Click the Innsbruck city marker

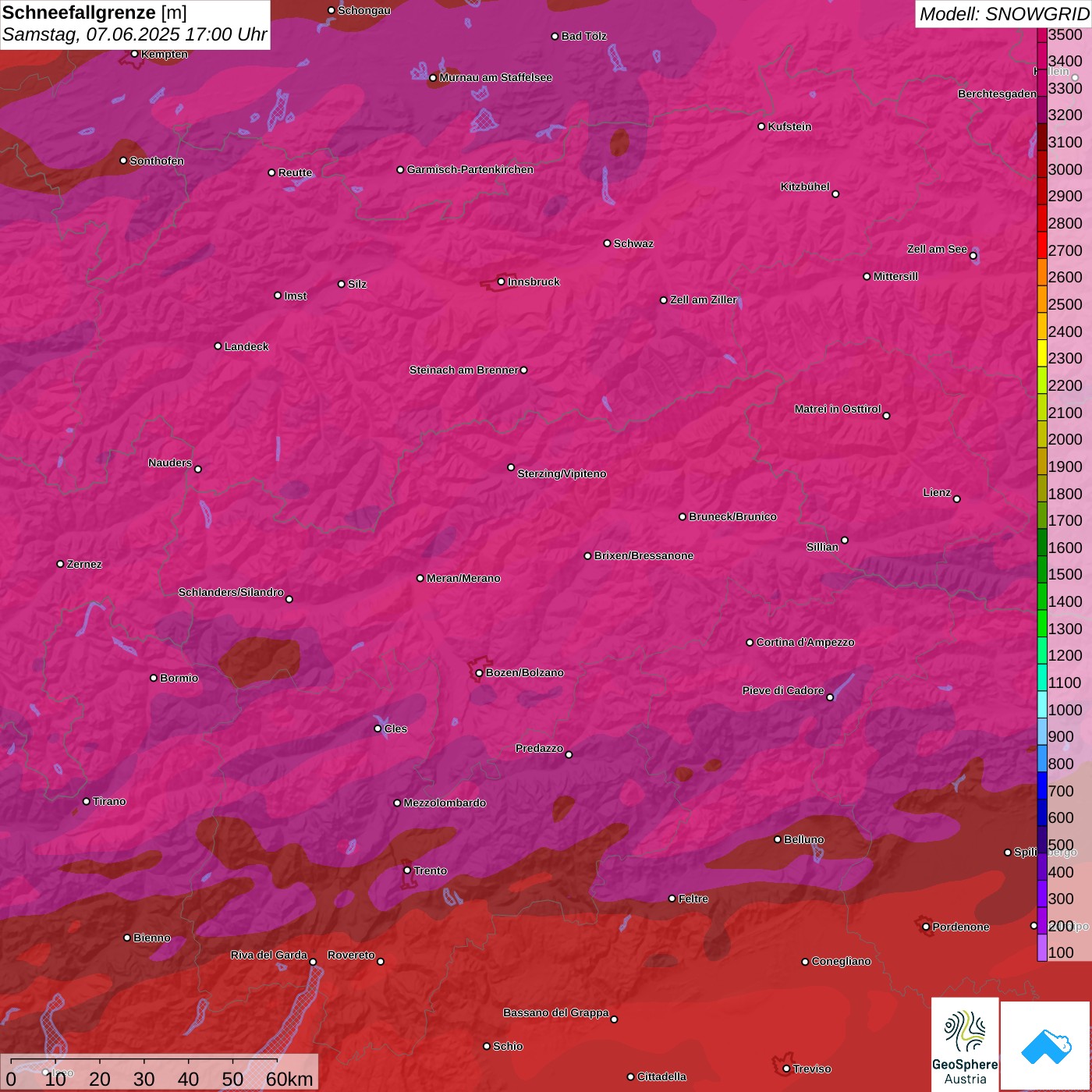(501, 282)
